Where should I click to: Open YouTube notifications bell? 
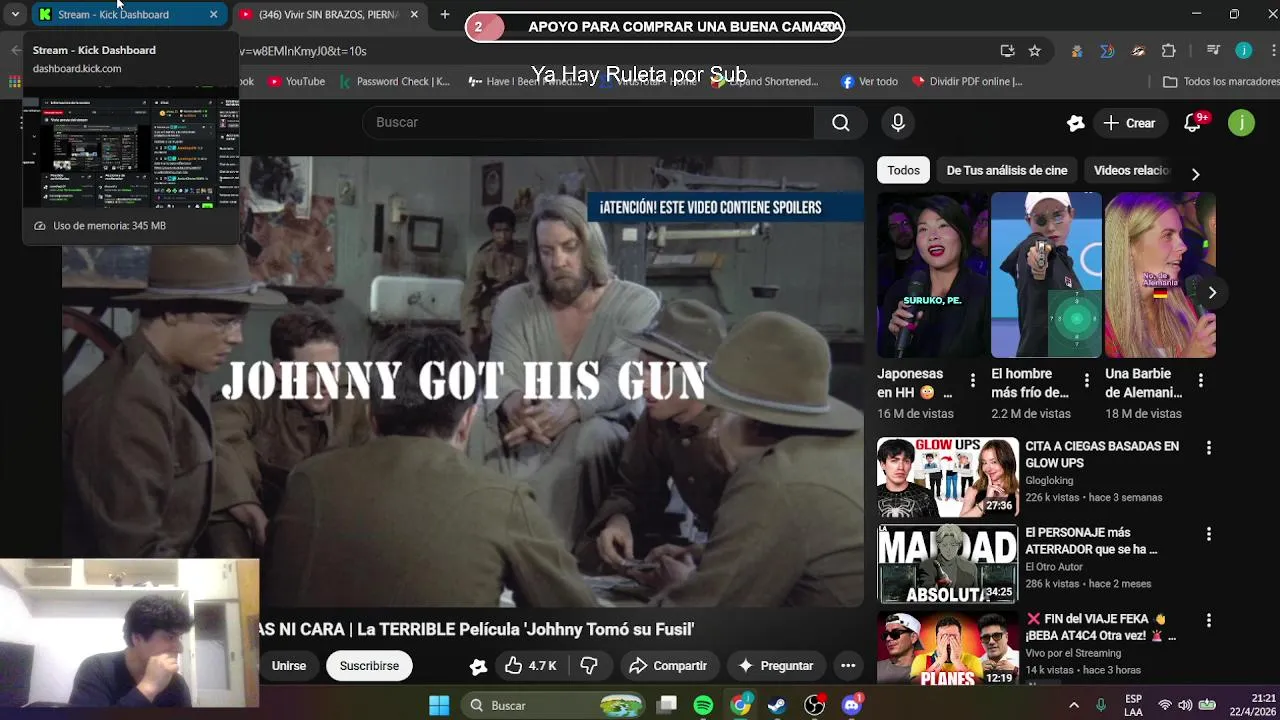(x=1192, y=123)
